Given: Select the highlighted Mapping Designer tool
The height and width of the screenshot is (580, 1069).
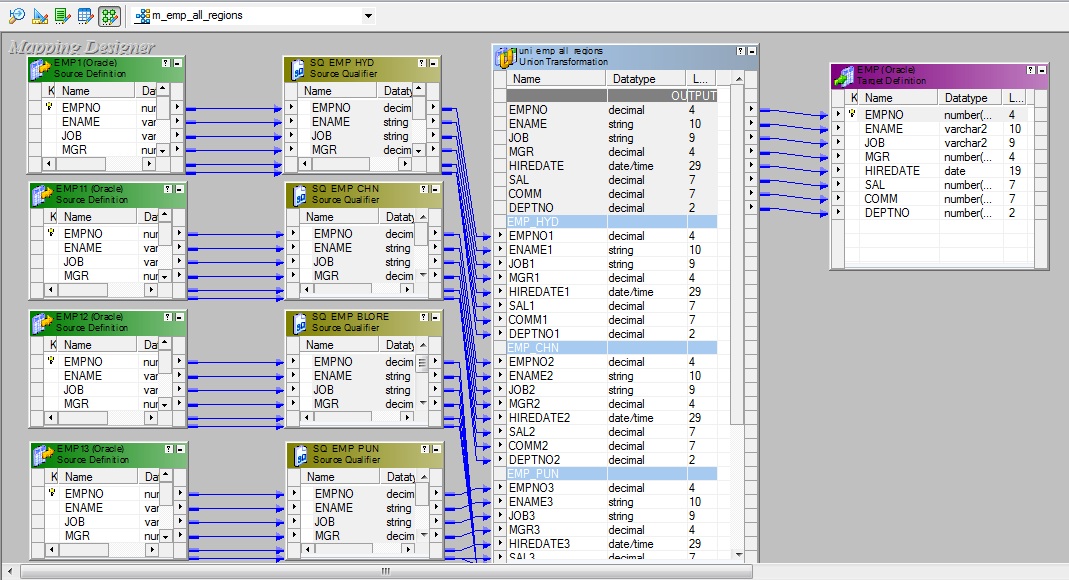Looking at the screenshot, I should [x=107, y=16].
